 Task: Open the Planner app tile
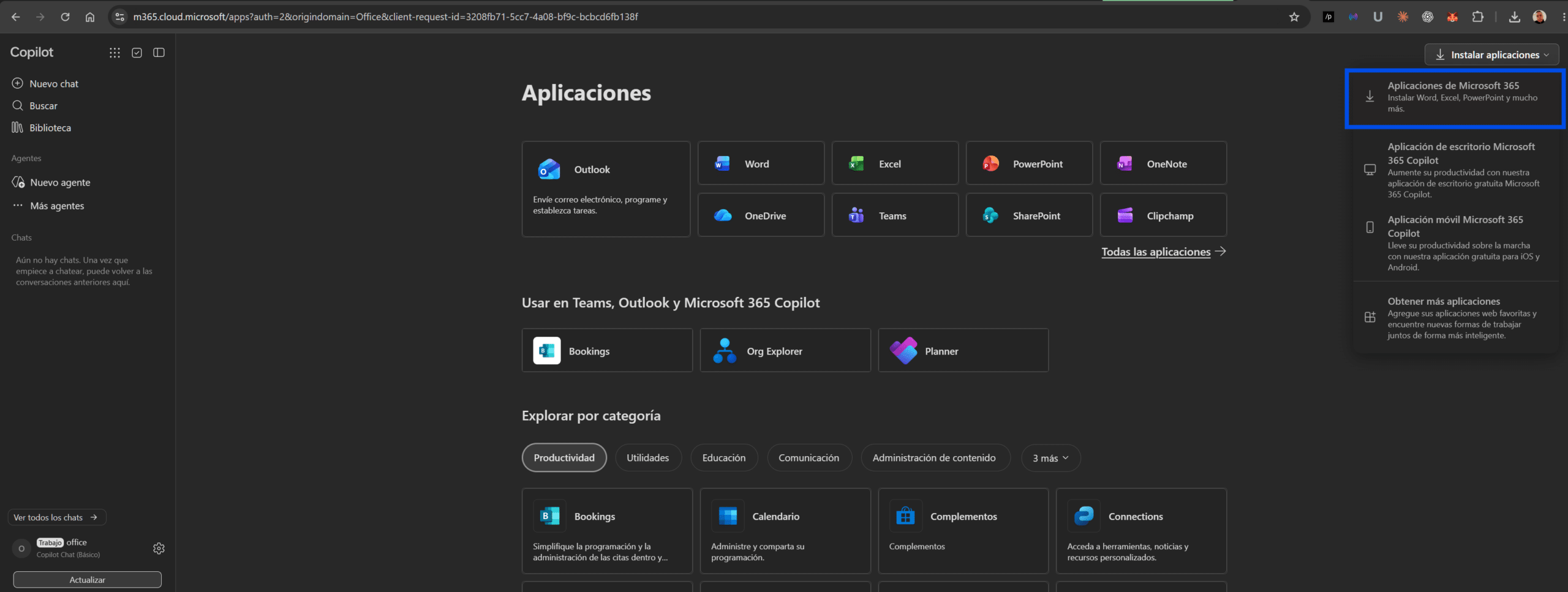[x=963, y=351]
